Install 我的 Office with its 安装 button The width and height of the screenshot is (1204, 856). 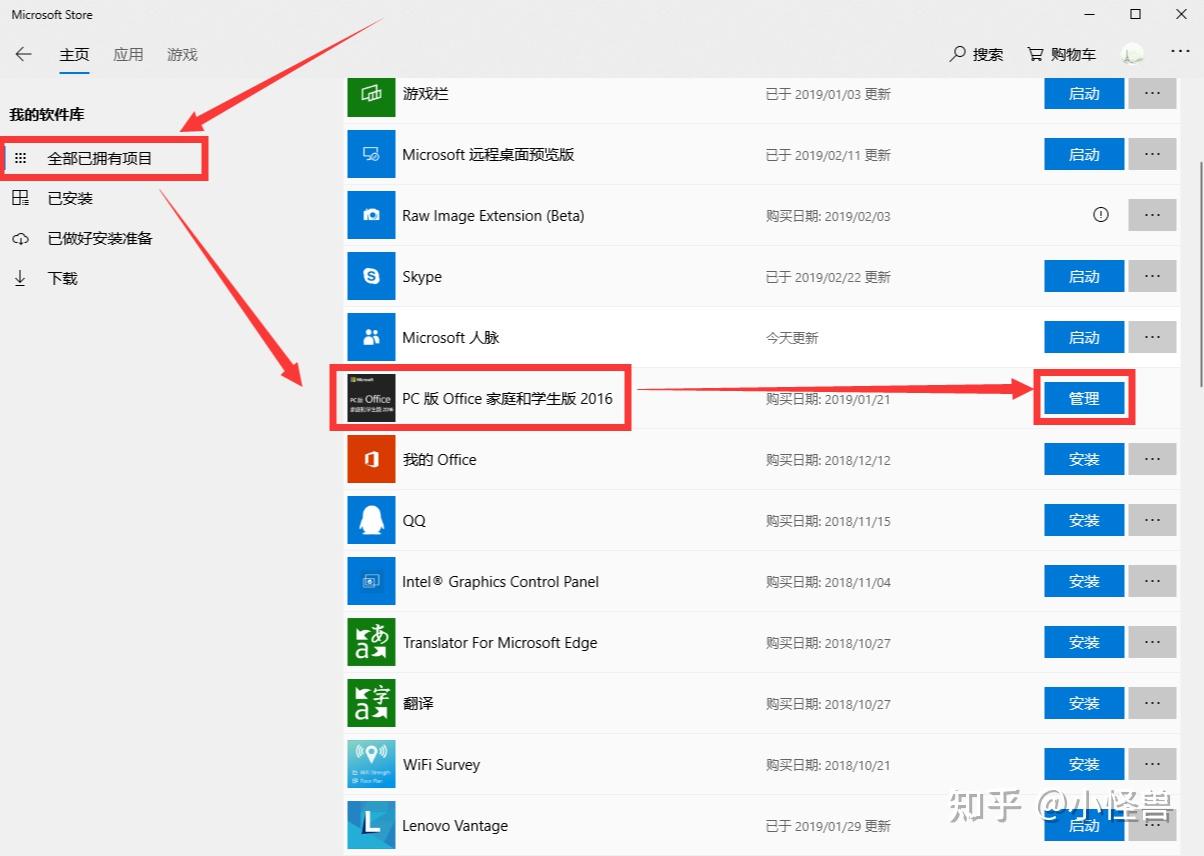[x=1084, y=460]
